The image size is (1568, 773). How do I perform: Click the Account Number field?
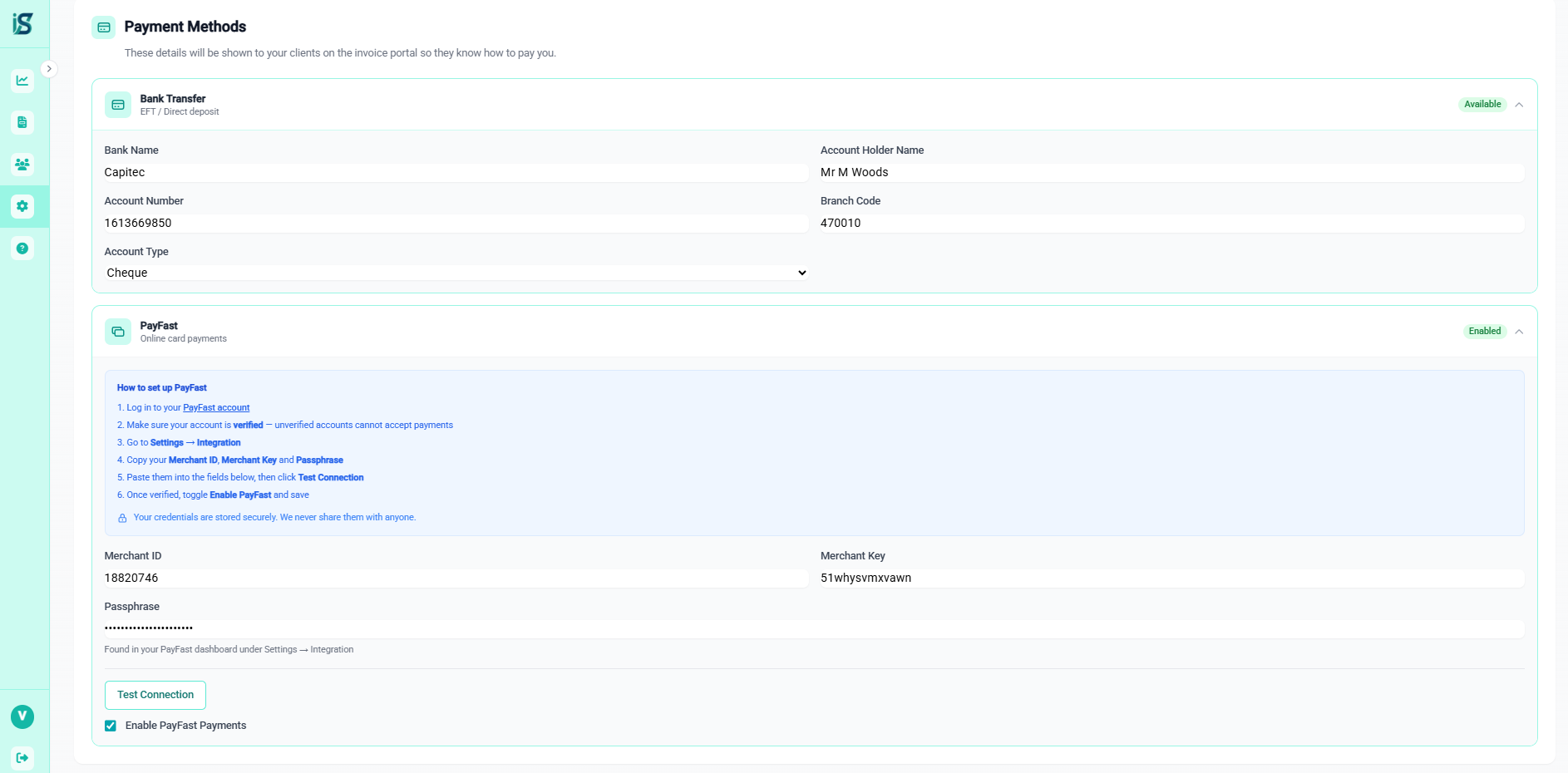(456, 223)
